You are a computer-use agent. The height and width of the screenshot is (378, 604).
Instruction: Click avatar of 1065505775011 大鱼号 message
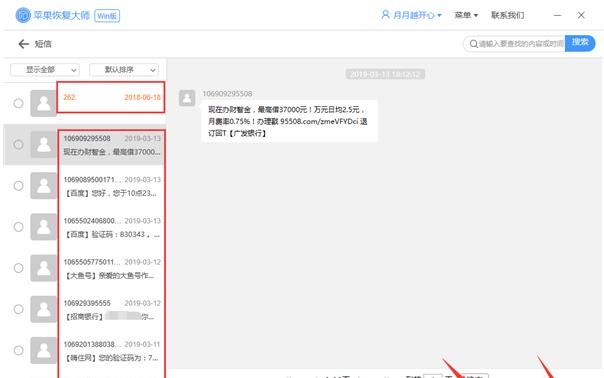tap(44, 268)
